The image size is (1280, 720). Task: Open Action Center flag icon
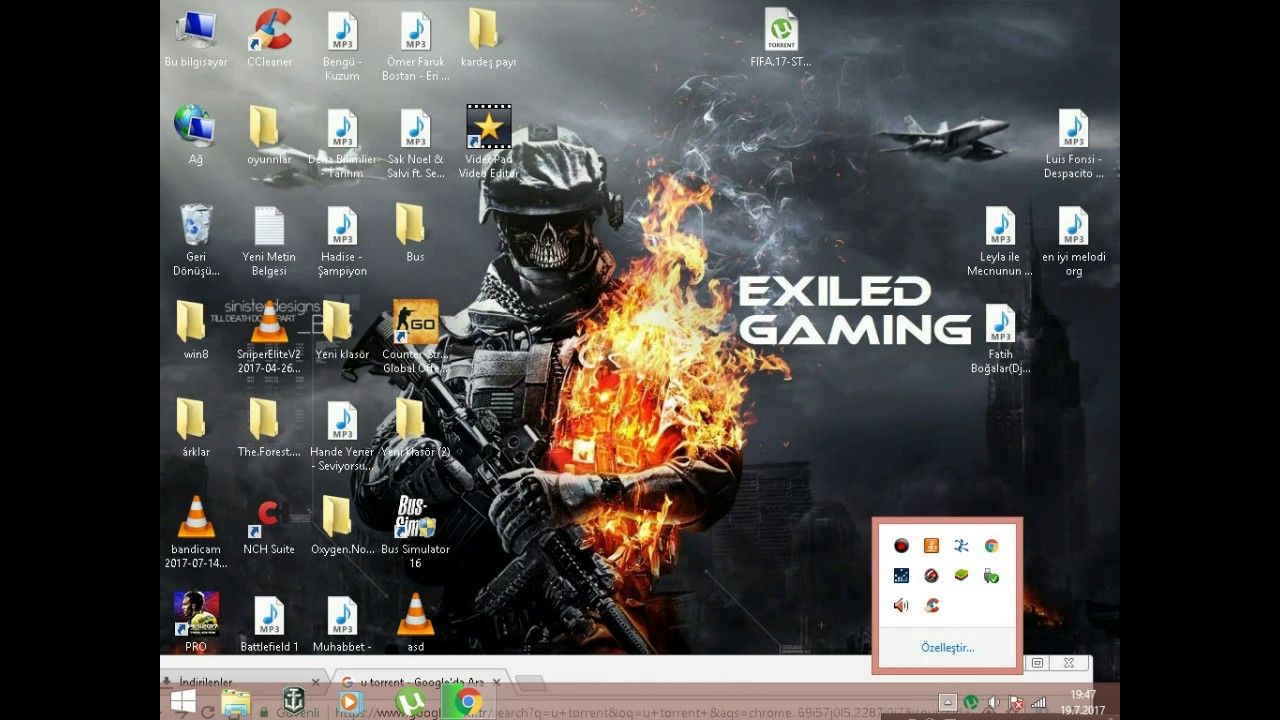1016,703
